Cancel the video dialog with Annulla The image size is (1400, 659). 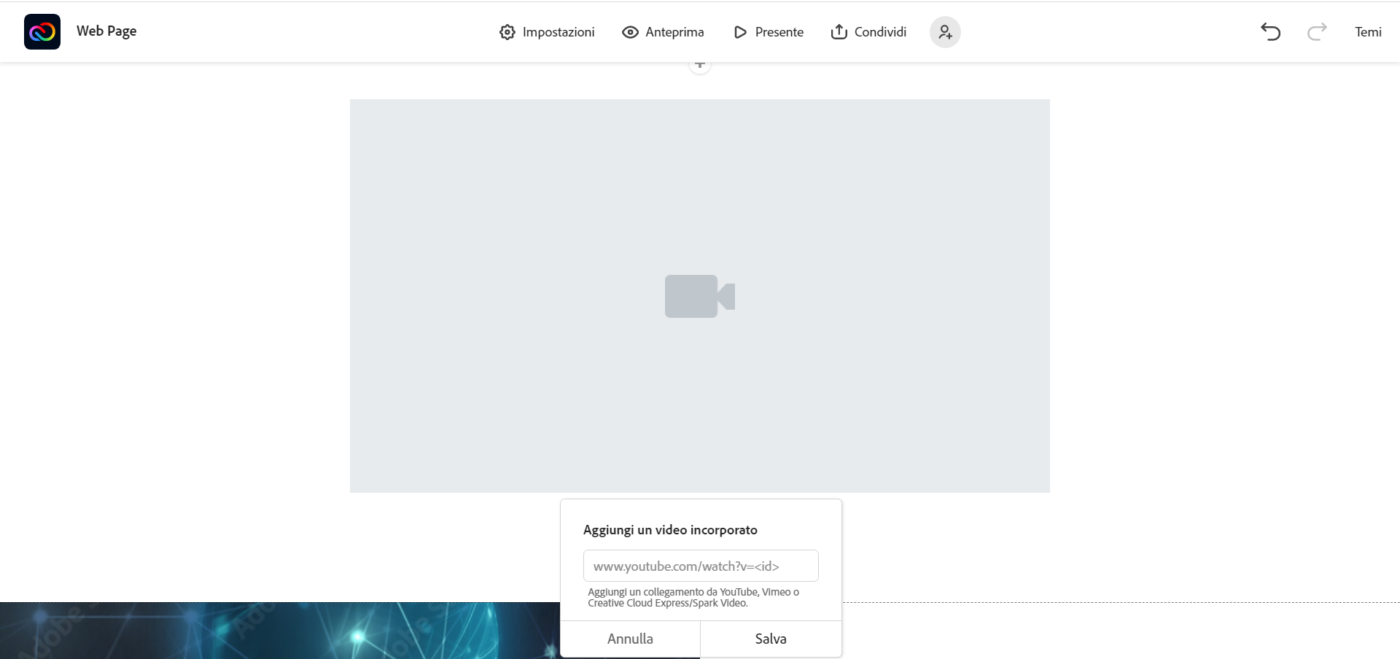(630, 638)
